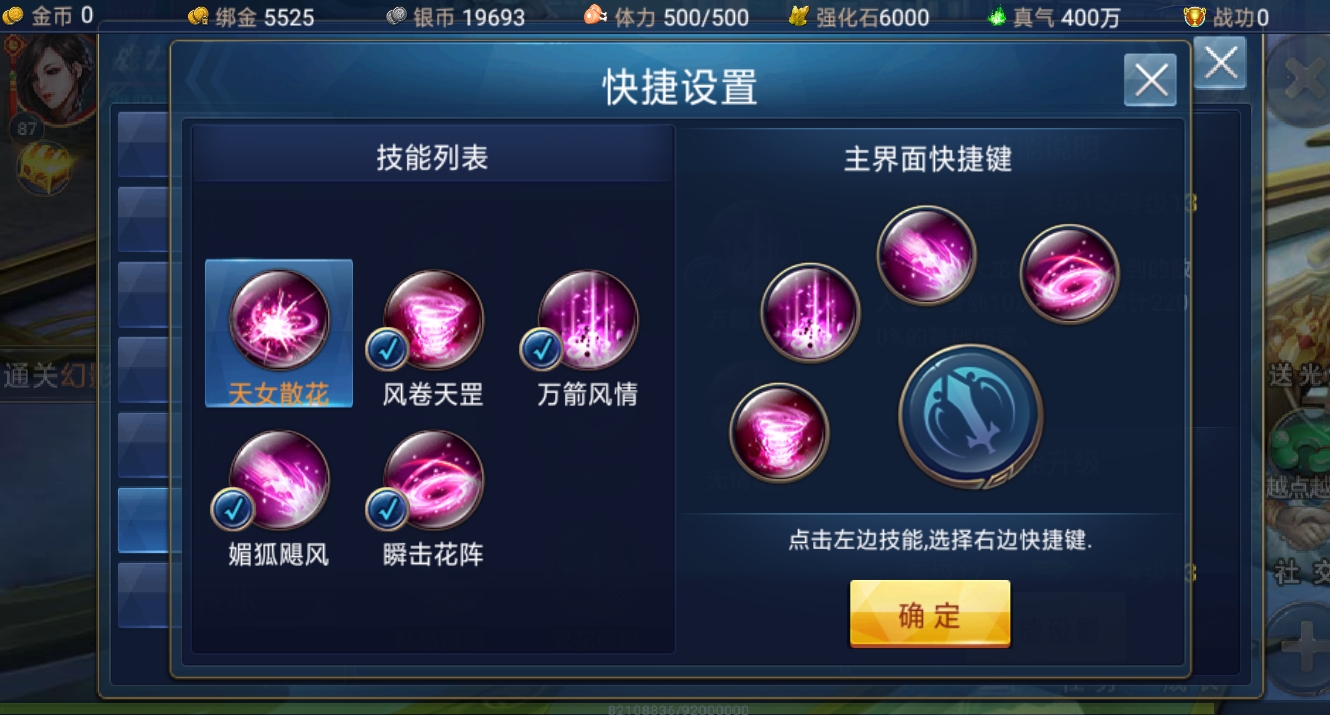
Task: Click the 主界面快捷键 header
Action: click(x=928, y=159)
